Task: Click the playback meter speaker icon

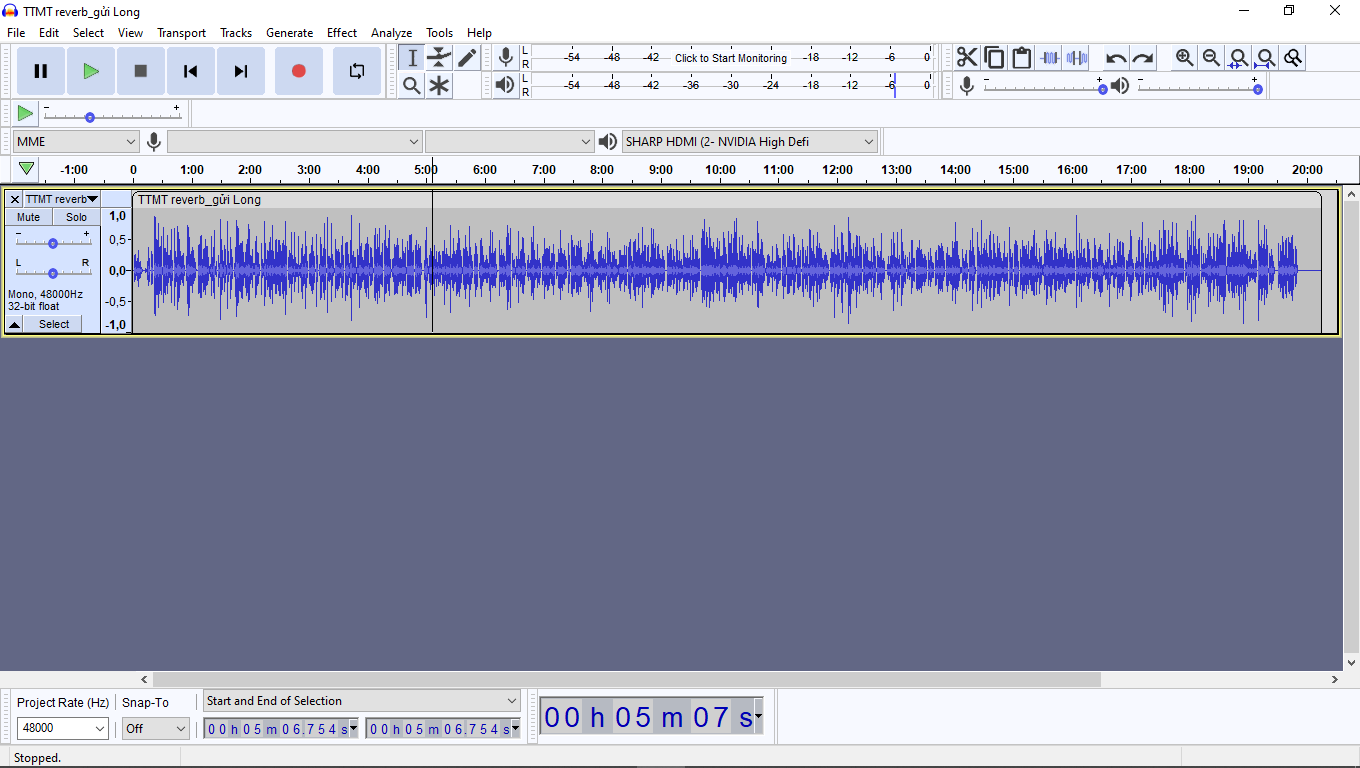Action: point(506,86)
